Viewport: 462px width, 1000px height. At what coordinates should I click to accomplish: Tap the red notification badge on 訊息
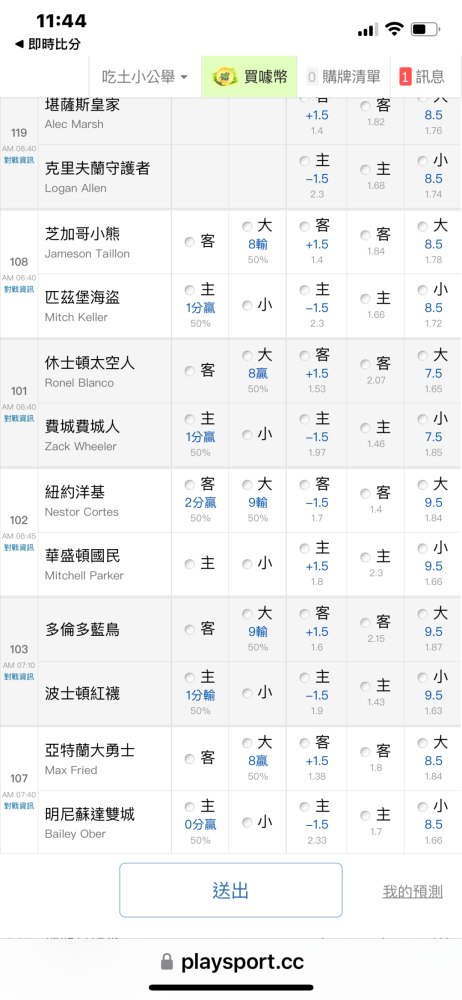(x=405, y=77)
